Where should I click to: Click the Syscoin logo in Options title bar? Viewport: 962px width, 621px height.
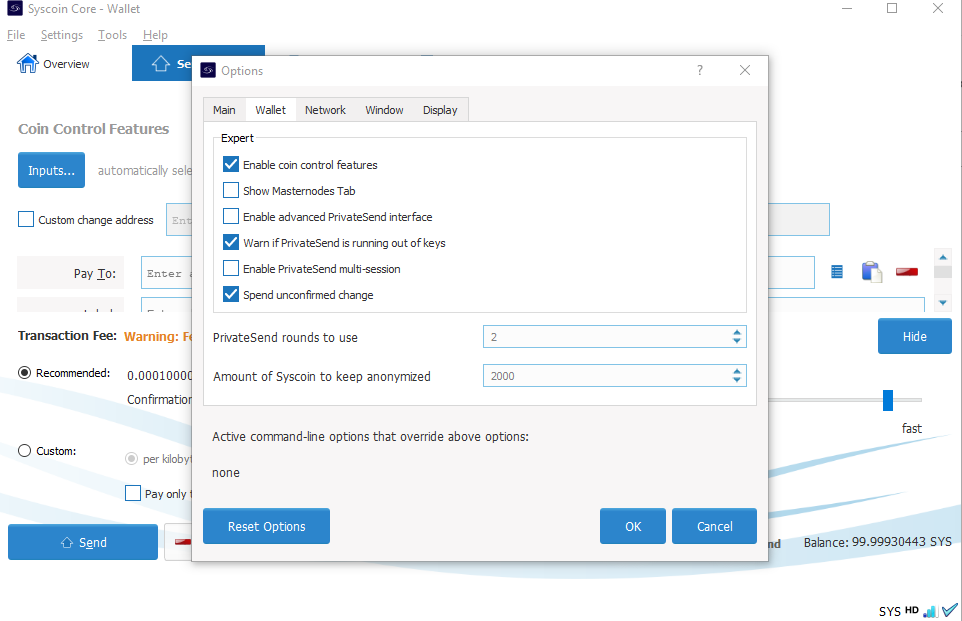(209, 71)
